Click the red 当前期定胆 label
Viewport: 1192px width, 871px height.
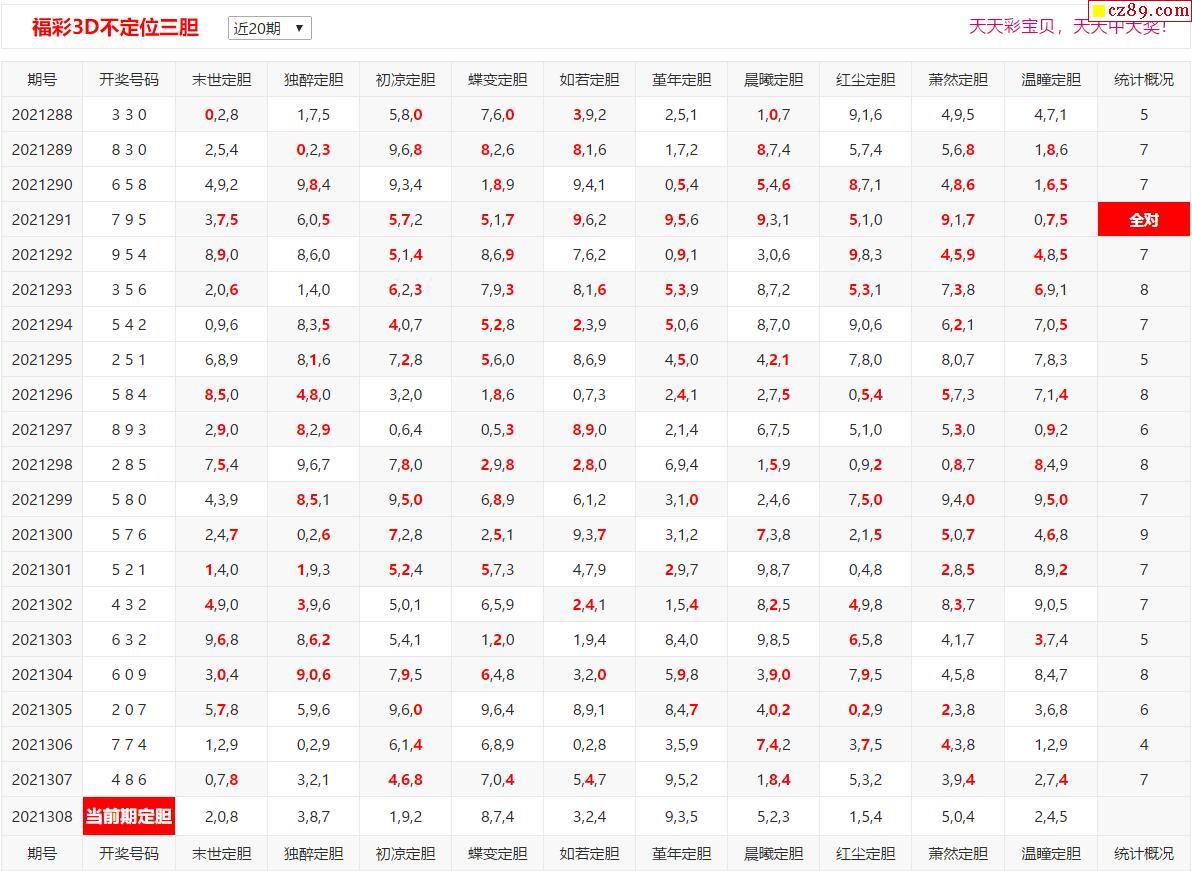129,816
